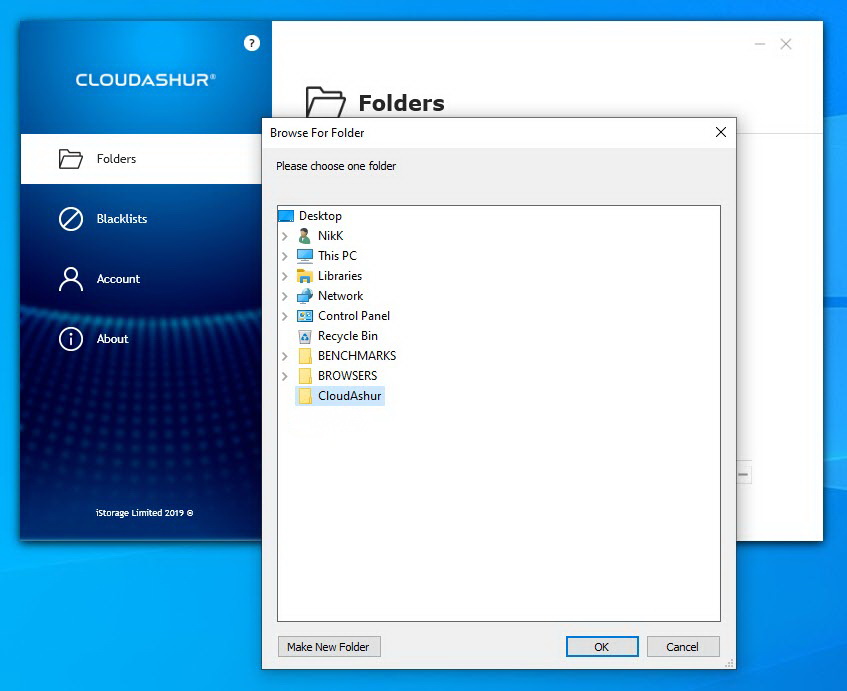This screenshot has width=847, height=691.
Task: Click the Recycle Bin icon
Action: click(305, 336)
